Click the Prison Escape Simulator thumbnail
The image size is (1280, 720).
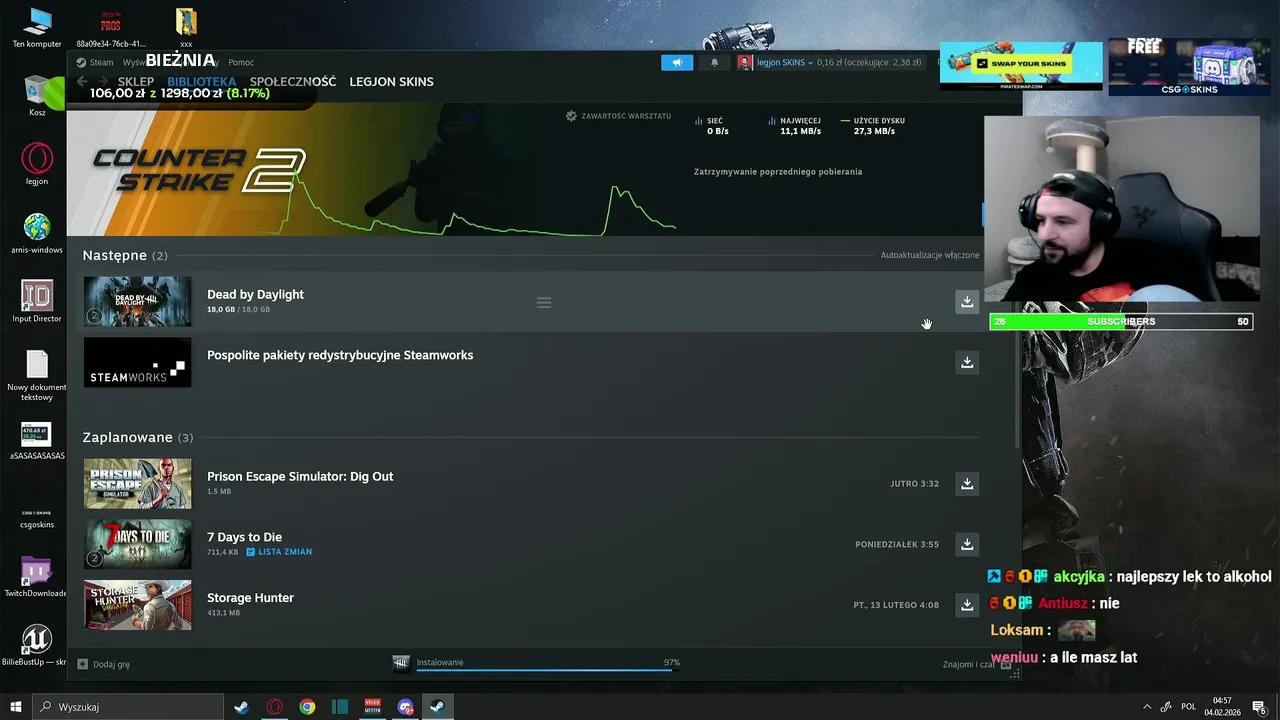(x=137, y=483)
